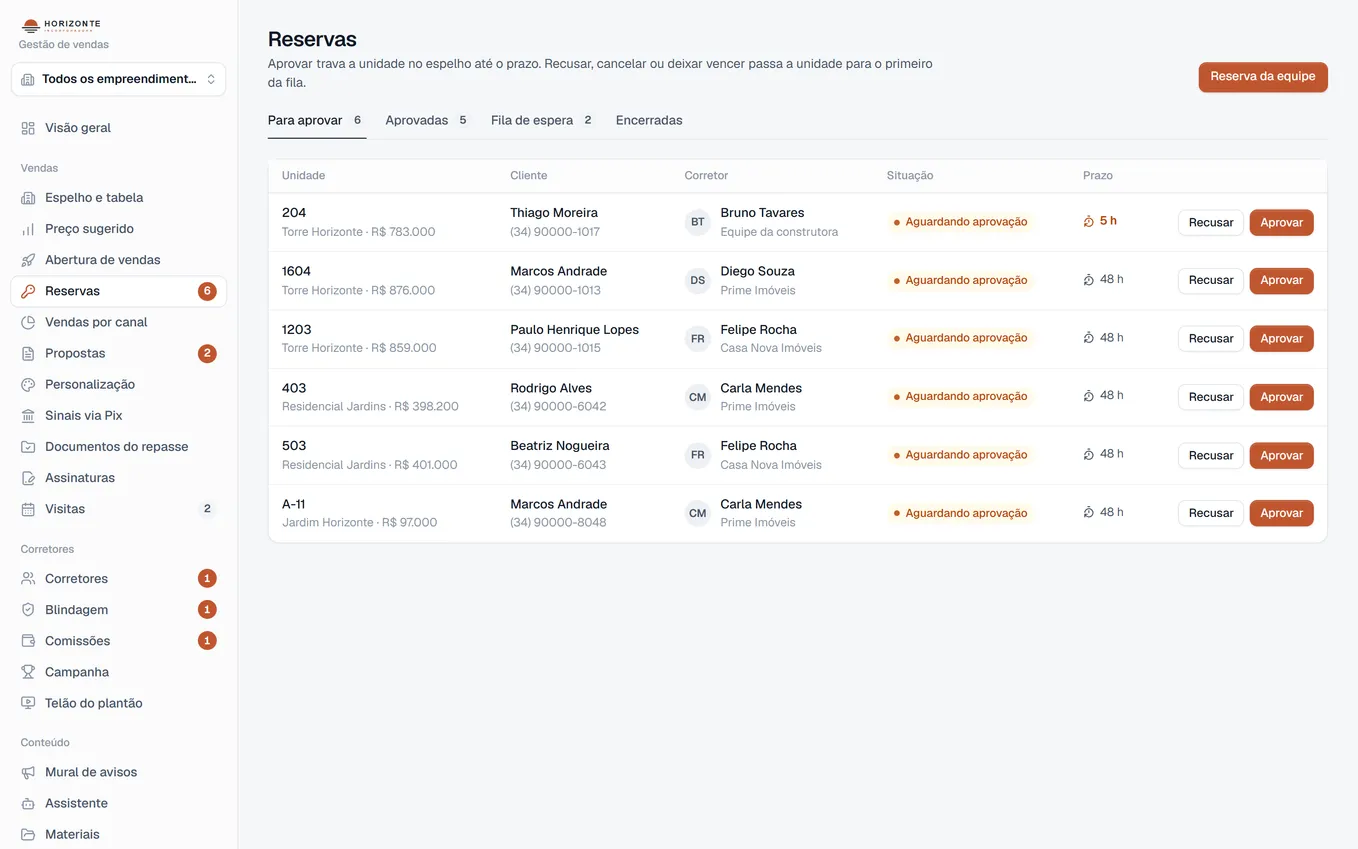Select the Para aprovar tab
Screen dimensions: 1358x849
[x=315, y=120]
